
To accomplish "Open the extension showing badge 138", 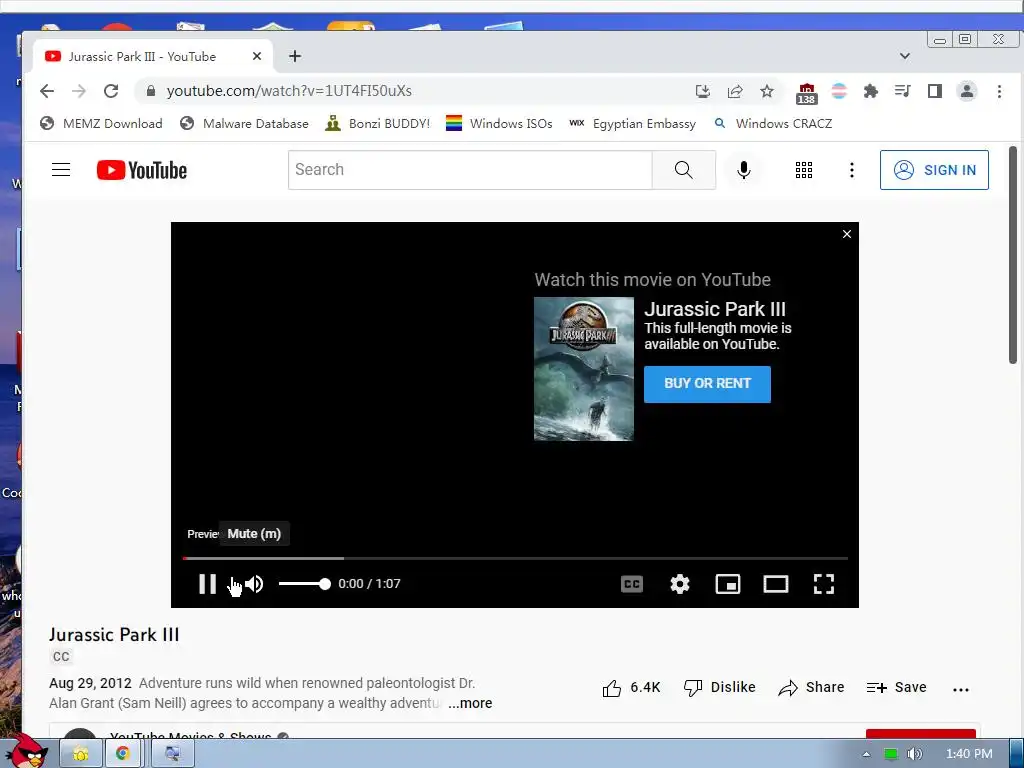I will pyautogui.click(x=807, y=93).
